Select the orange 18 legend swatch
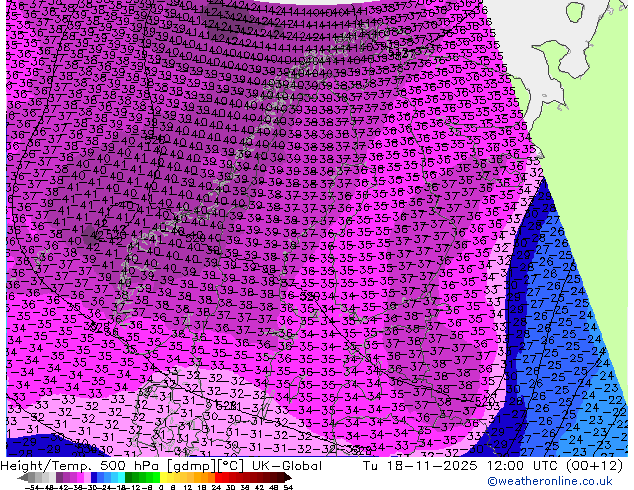 tap(203, 477)
